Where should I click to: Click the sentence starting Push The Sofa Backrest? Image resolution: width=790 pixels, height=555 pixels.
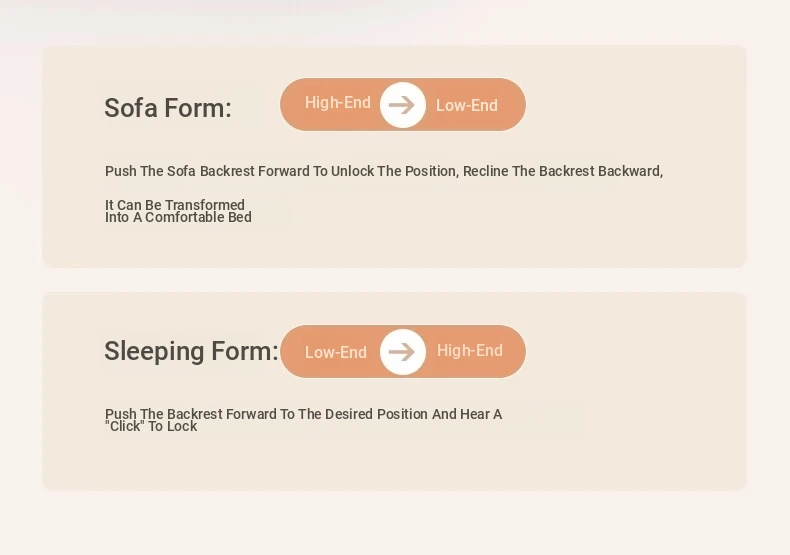384,171
